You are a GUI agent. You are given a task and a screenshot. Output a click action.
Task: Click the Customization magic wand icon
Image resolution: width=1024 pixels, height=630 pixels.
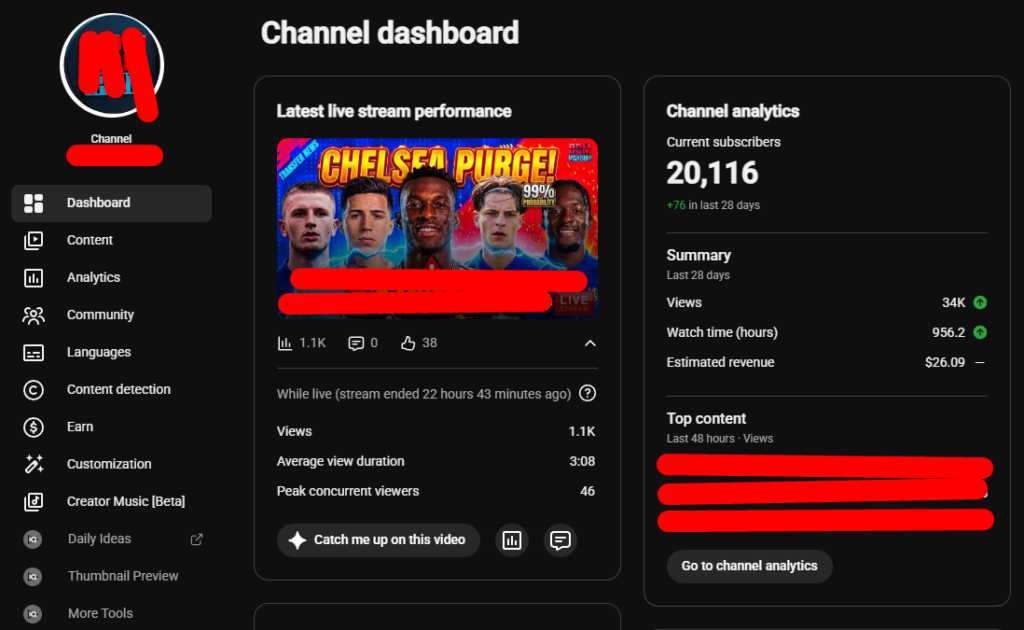[x=33, y=464]
